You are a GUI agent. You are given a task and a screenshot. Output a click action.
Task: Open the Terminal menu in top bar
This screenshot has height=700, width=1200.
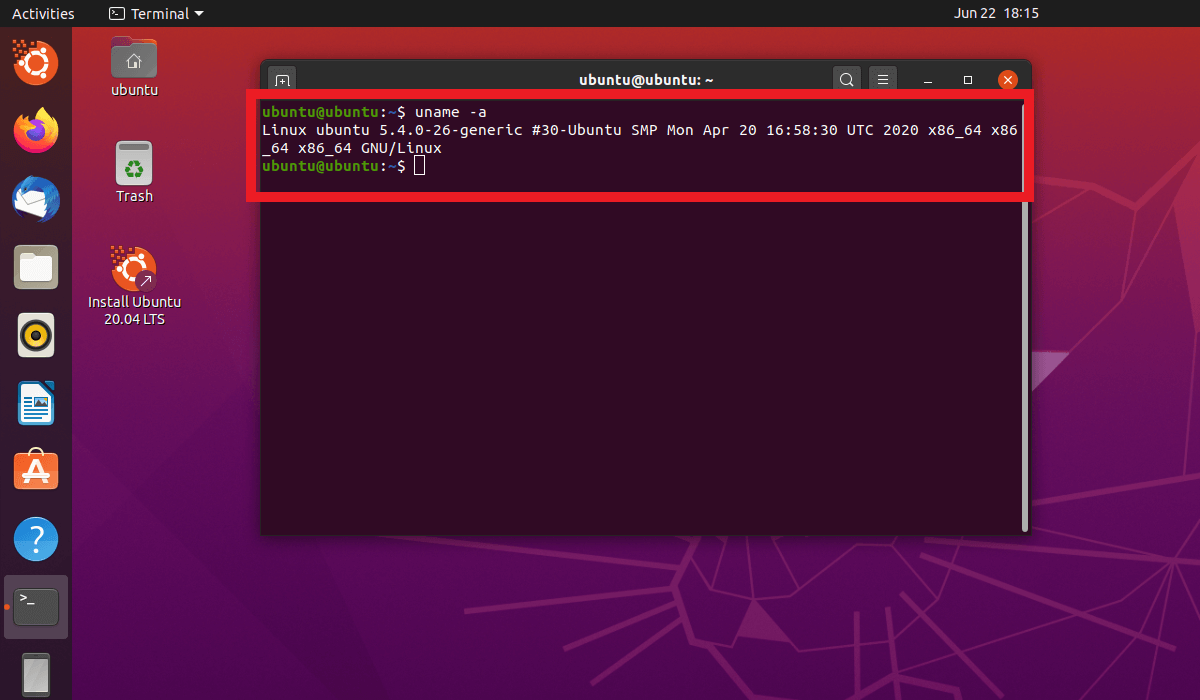155,13
